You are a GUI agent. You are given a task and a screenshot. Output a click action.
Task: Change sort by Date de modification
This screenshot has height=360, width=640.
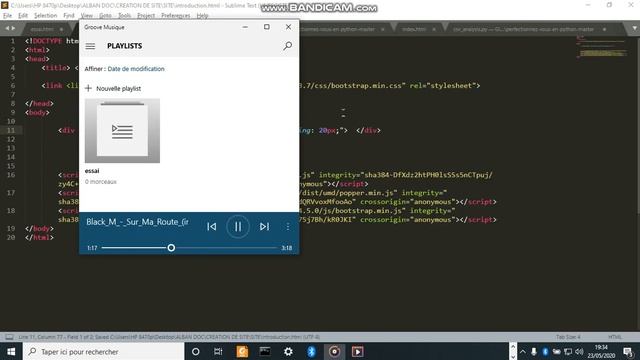pos(136,69)
